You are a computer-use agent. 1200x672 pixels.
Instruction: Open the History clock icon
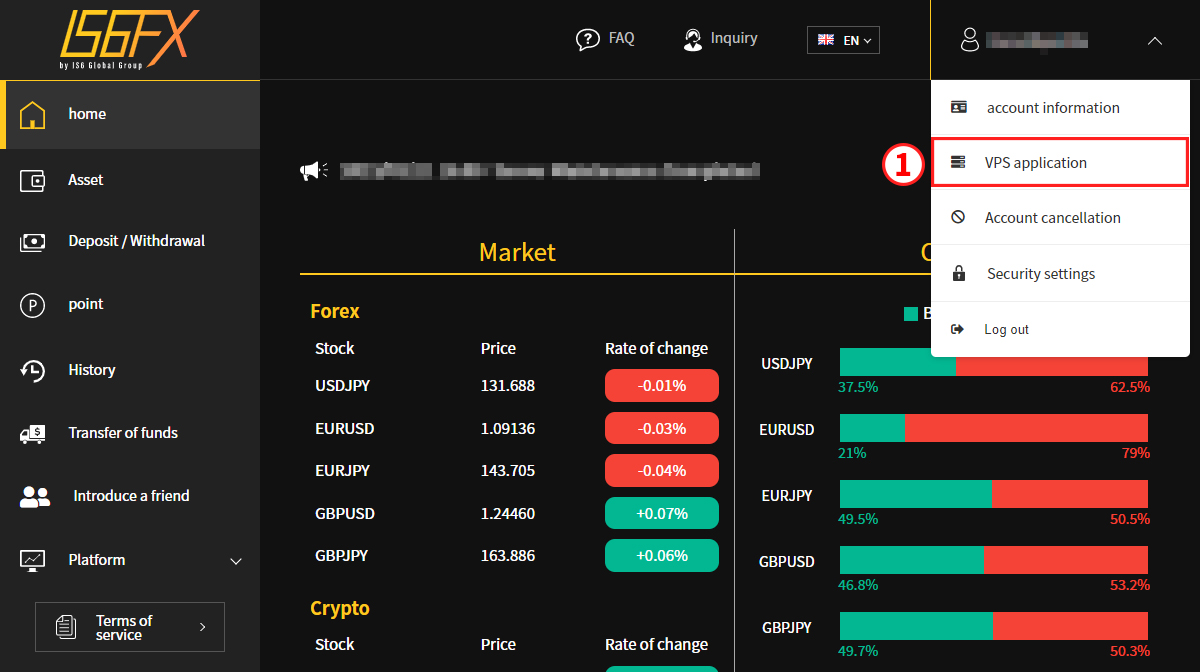[x=33, y=370]
